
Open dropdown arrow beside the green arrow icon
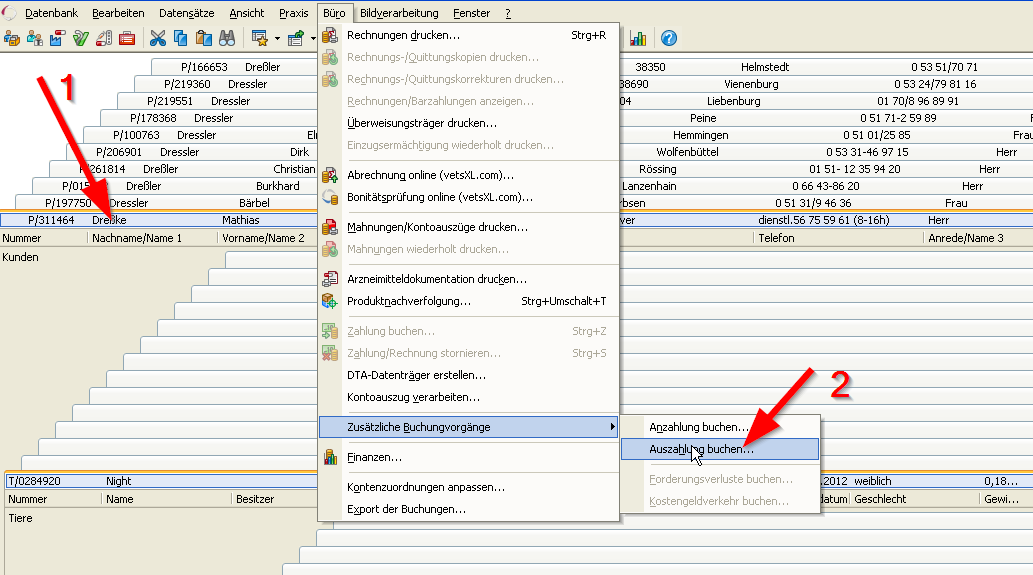tap(313, 39)
